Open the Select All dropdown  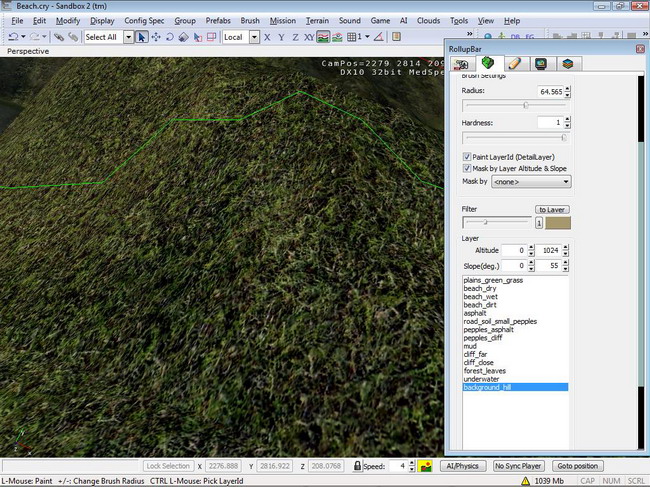129,37
